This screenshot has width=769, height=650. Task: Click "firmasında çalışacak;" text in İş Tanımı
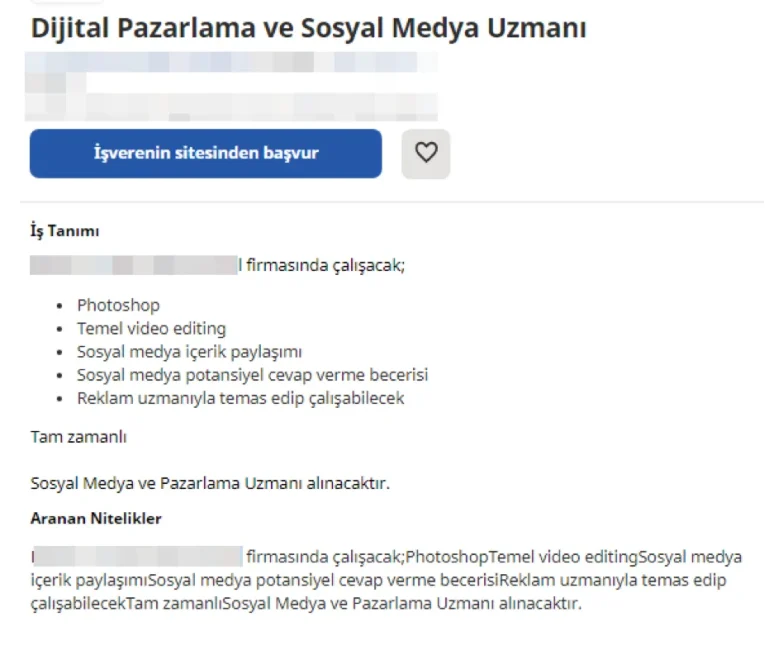(x=325, y=265)
